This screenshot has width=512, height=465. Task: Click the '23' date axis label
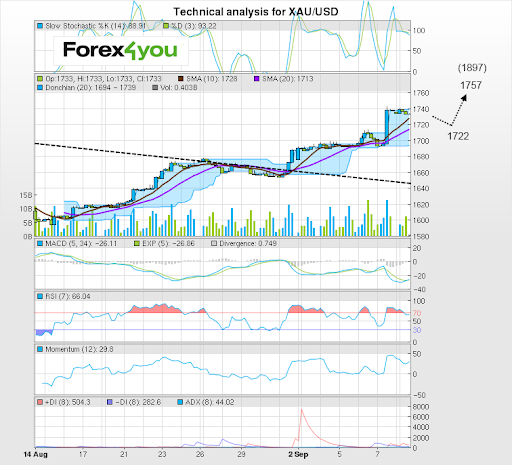[162, 454]
